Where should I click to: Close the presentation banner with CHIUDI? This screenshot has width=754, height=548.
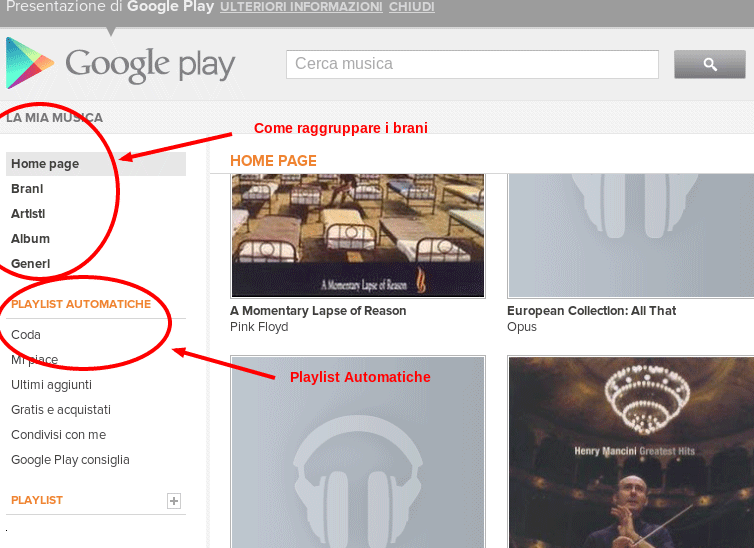(412, 7)
